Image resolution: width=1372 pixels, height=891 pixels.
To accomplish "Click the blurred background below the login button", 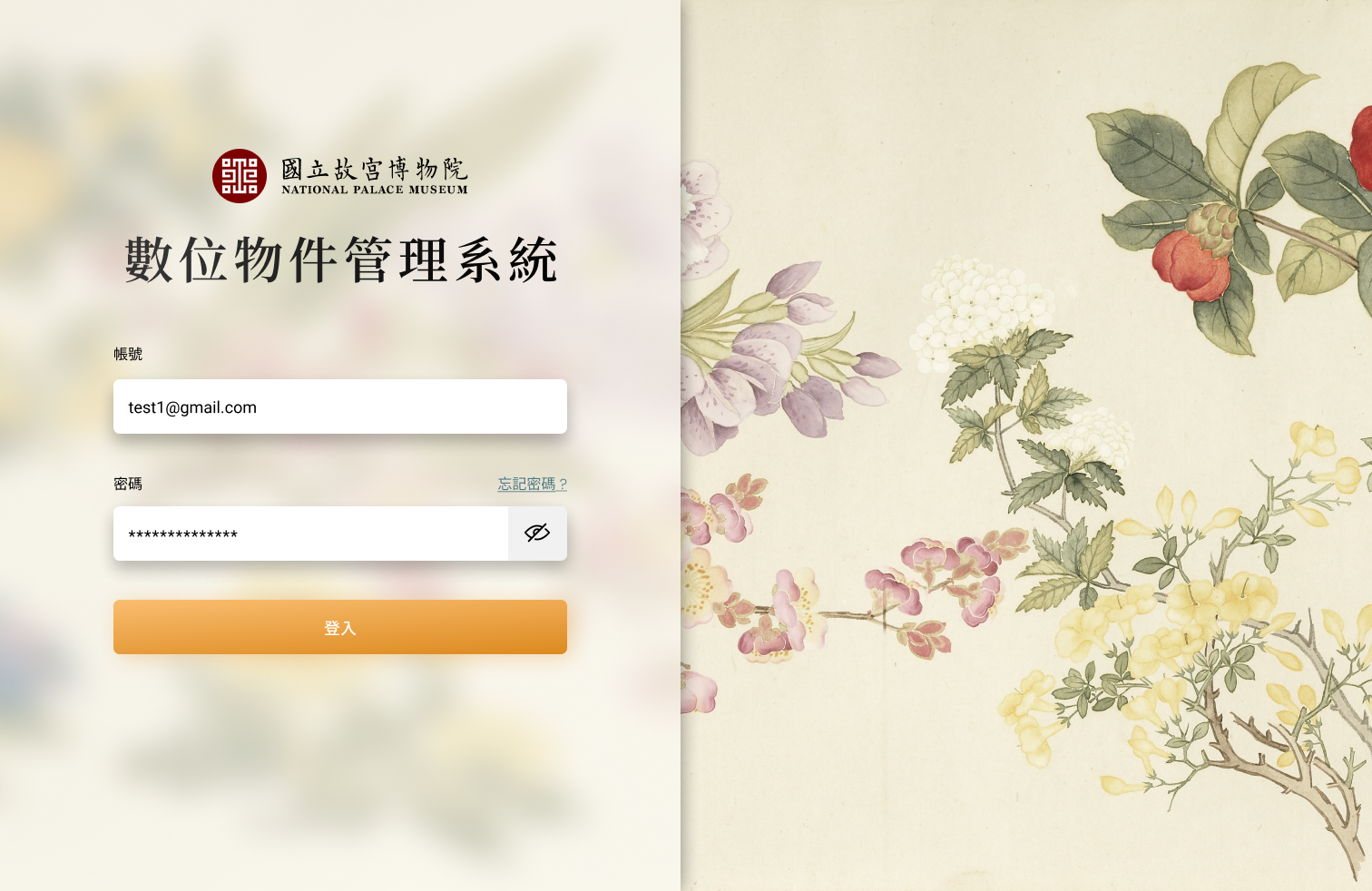I will (340, 771).
